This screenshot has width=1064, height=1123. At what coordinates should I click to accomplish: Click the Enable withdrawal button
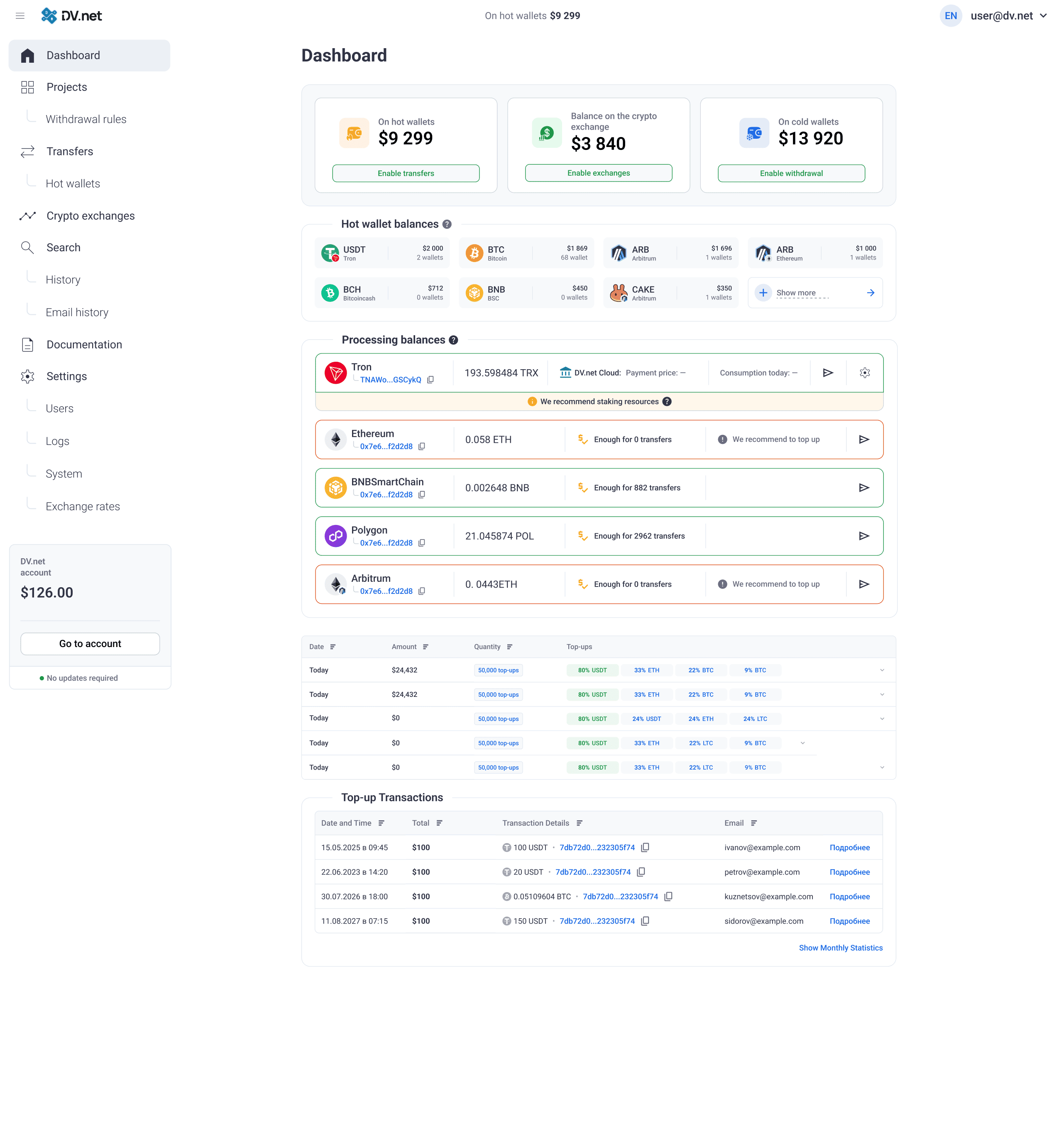[791, 172]
